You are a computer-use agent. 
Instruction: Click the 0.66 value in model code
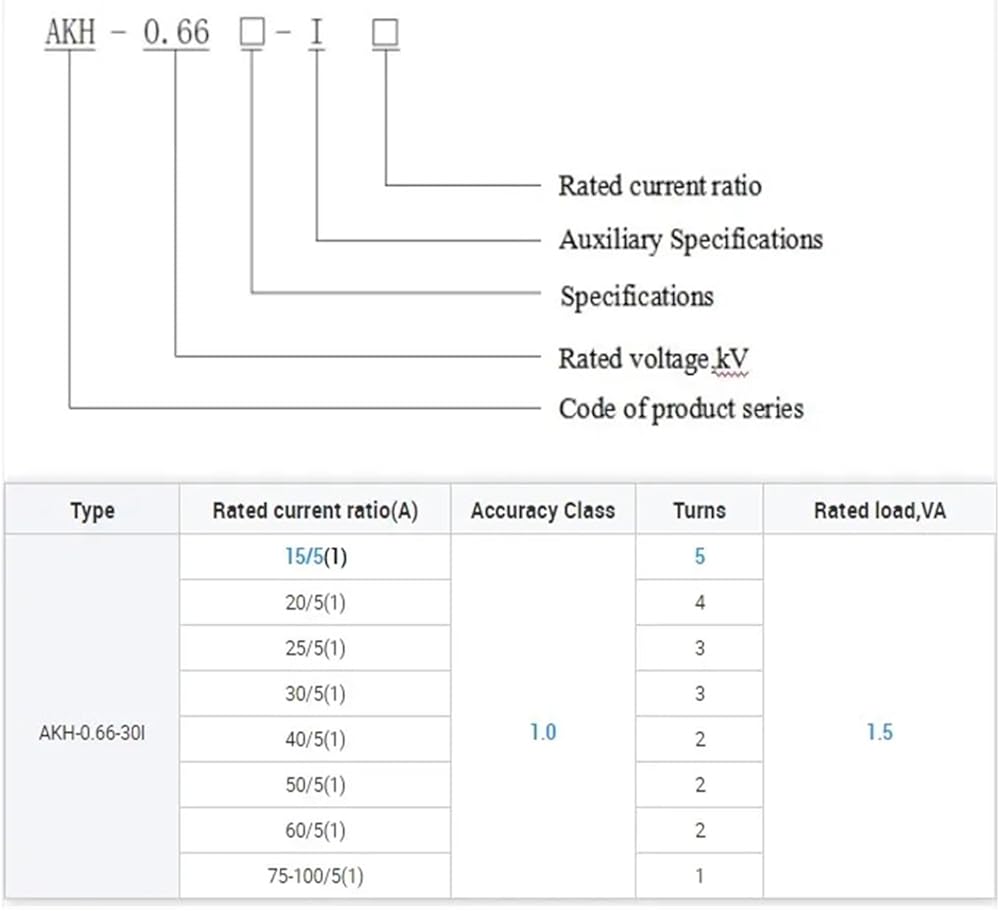[177, 33]
